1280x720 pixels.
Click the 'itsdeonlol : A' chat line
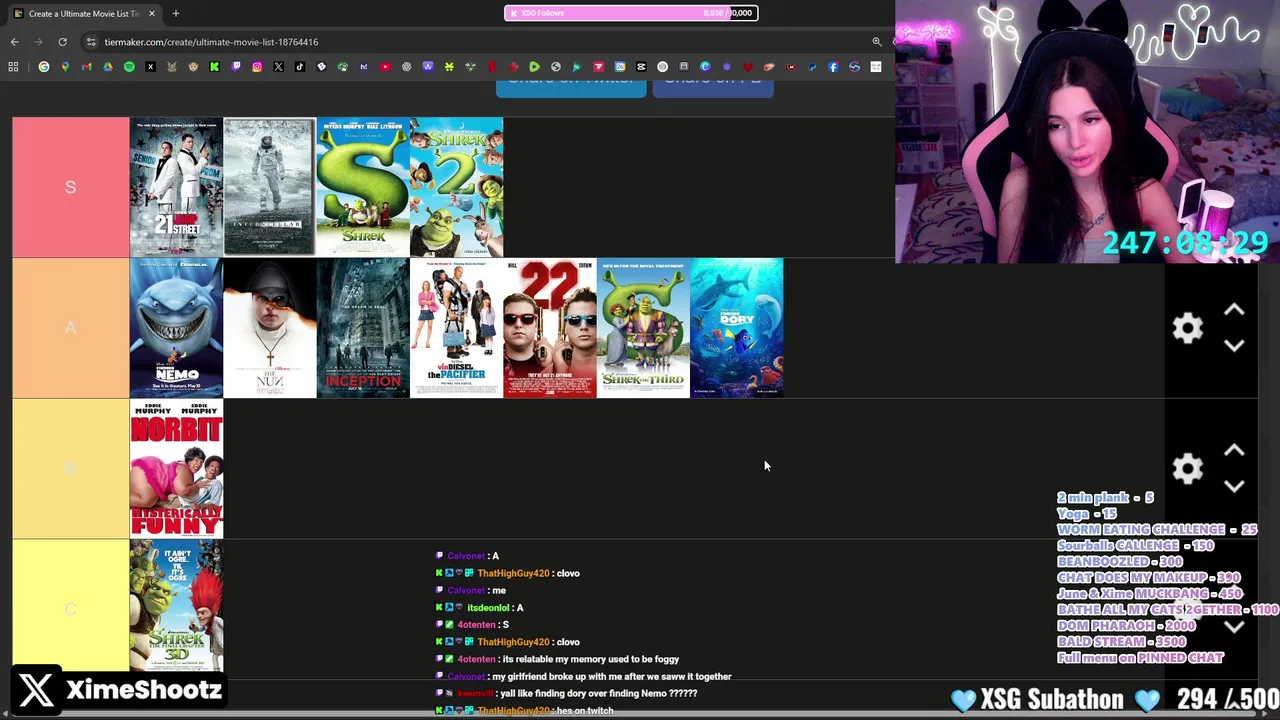[x=480, y=608]
